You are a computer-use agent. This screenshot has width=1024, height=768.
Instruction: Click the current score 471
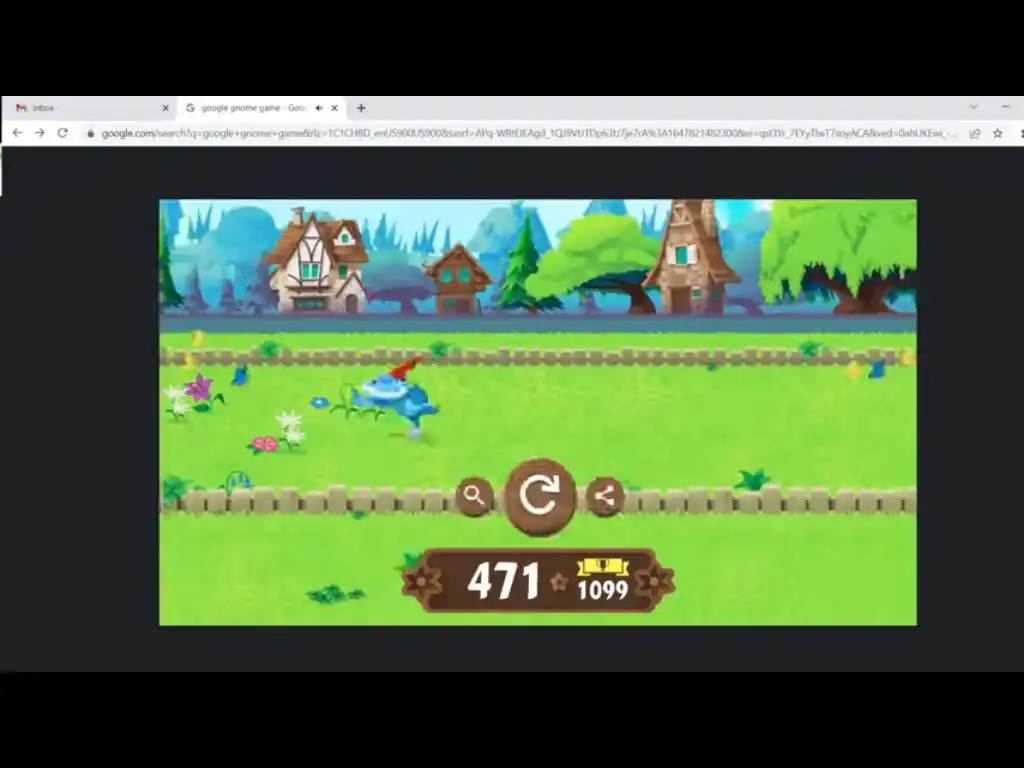click(x=504, y=580)
